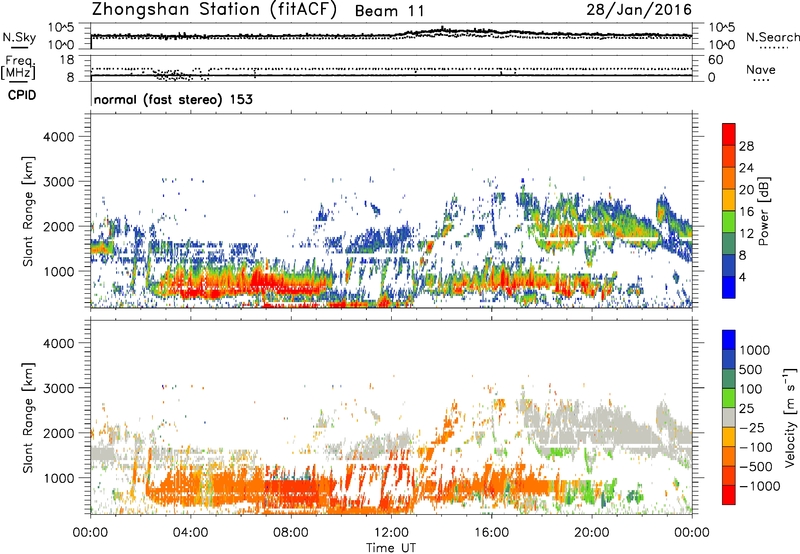800x554 pixels.
Task: Click power panel 'Slant Range [km]' label
Action: point(28,211)
